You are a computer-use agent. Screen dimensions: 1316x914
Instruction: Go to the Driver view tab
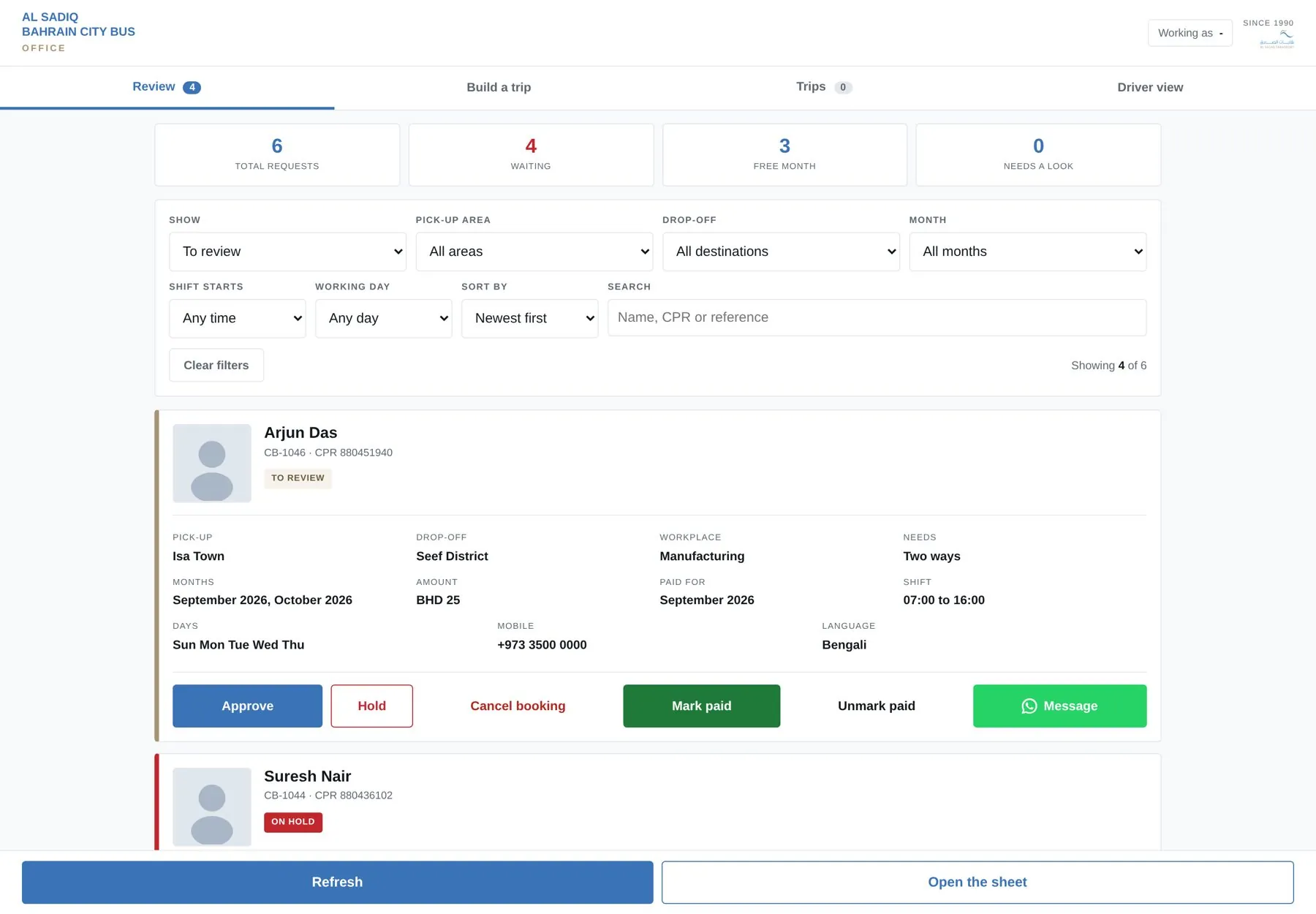point(1150,88)
